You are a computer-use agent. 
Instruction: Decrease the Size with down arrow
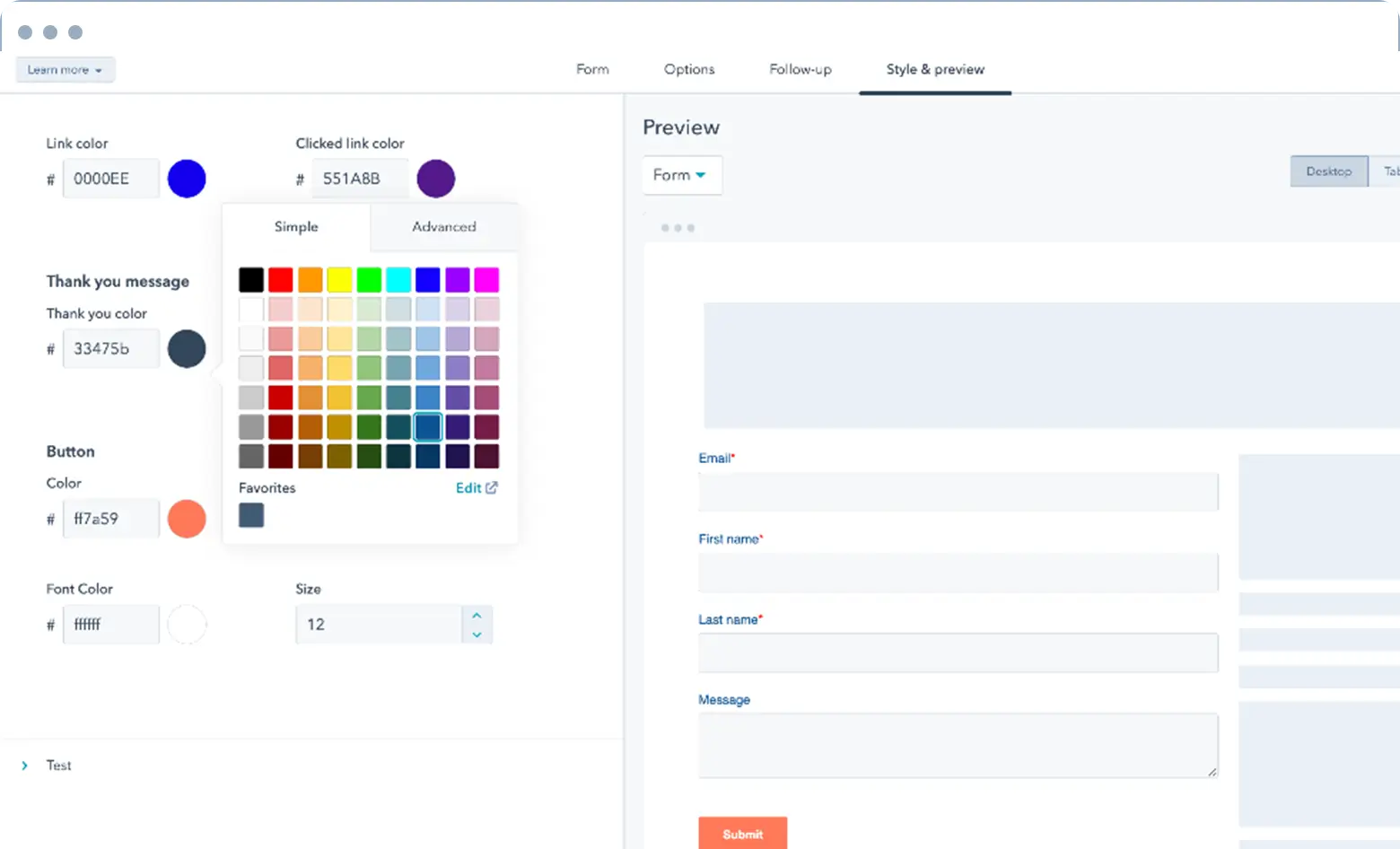click(x=477, y=635)
